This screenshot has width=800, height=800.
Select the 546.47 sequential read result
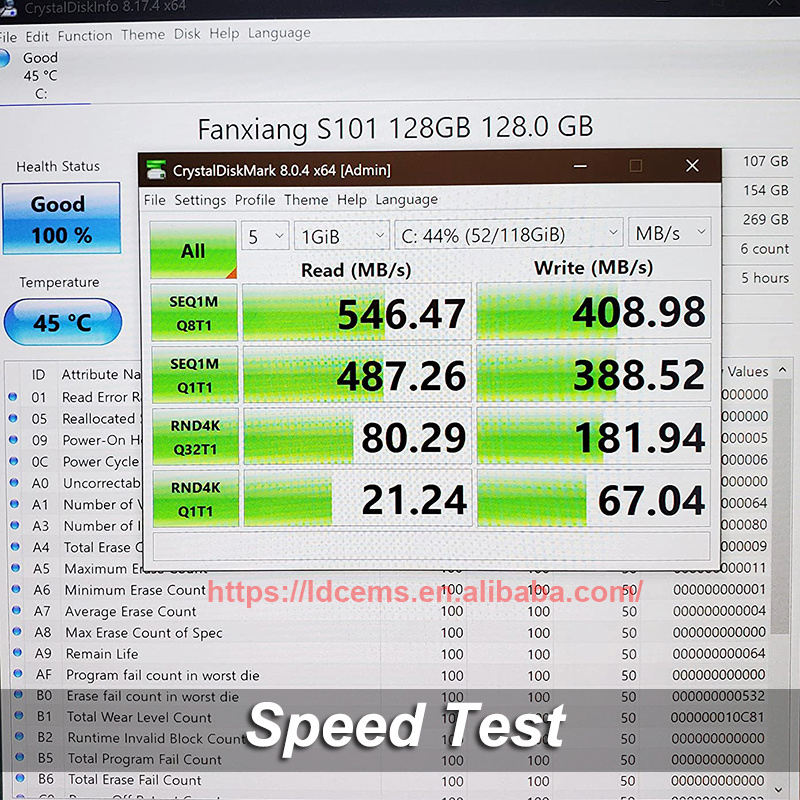[x=357, y=312]
